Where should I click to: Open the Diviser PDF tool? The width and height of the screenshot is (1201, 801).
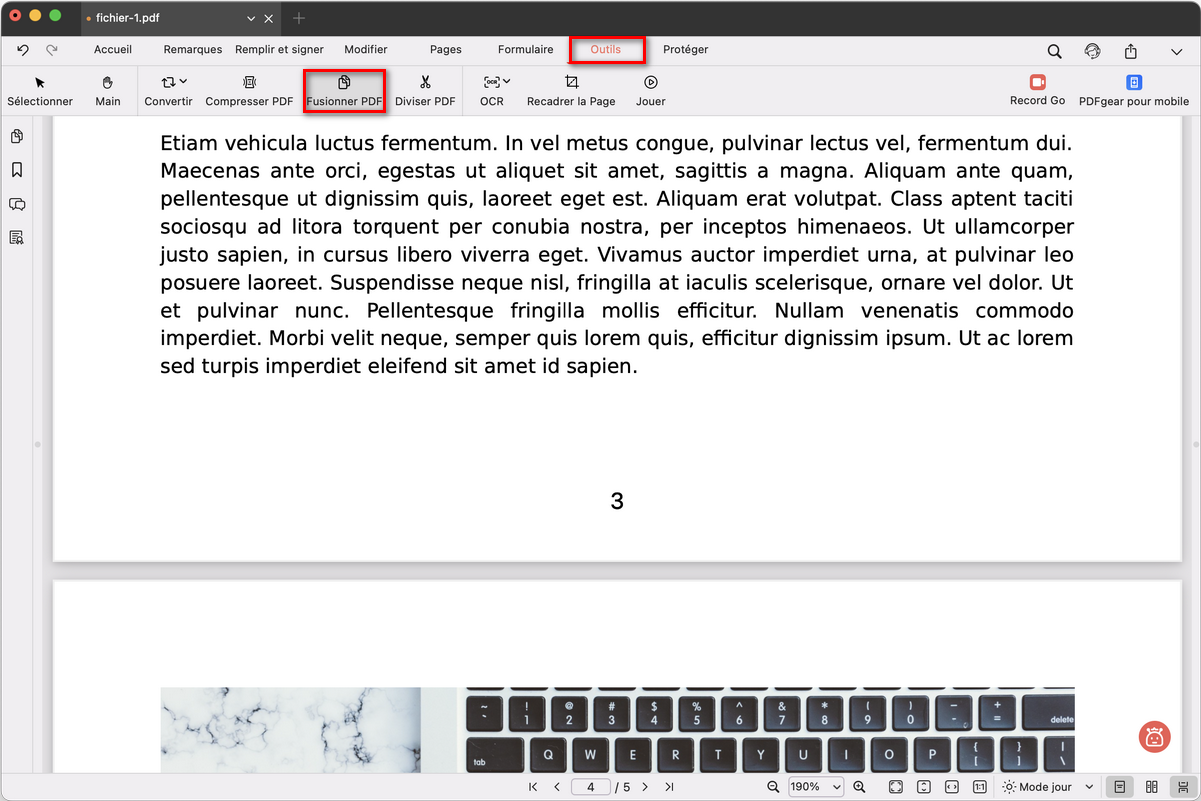(425, 90)
